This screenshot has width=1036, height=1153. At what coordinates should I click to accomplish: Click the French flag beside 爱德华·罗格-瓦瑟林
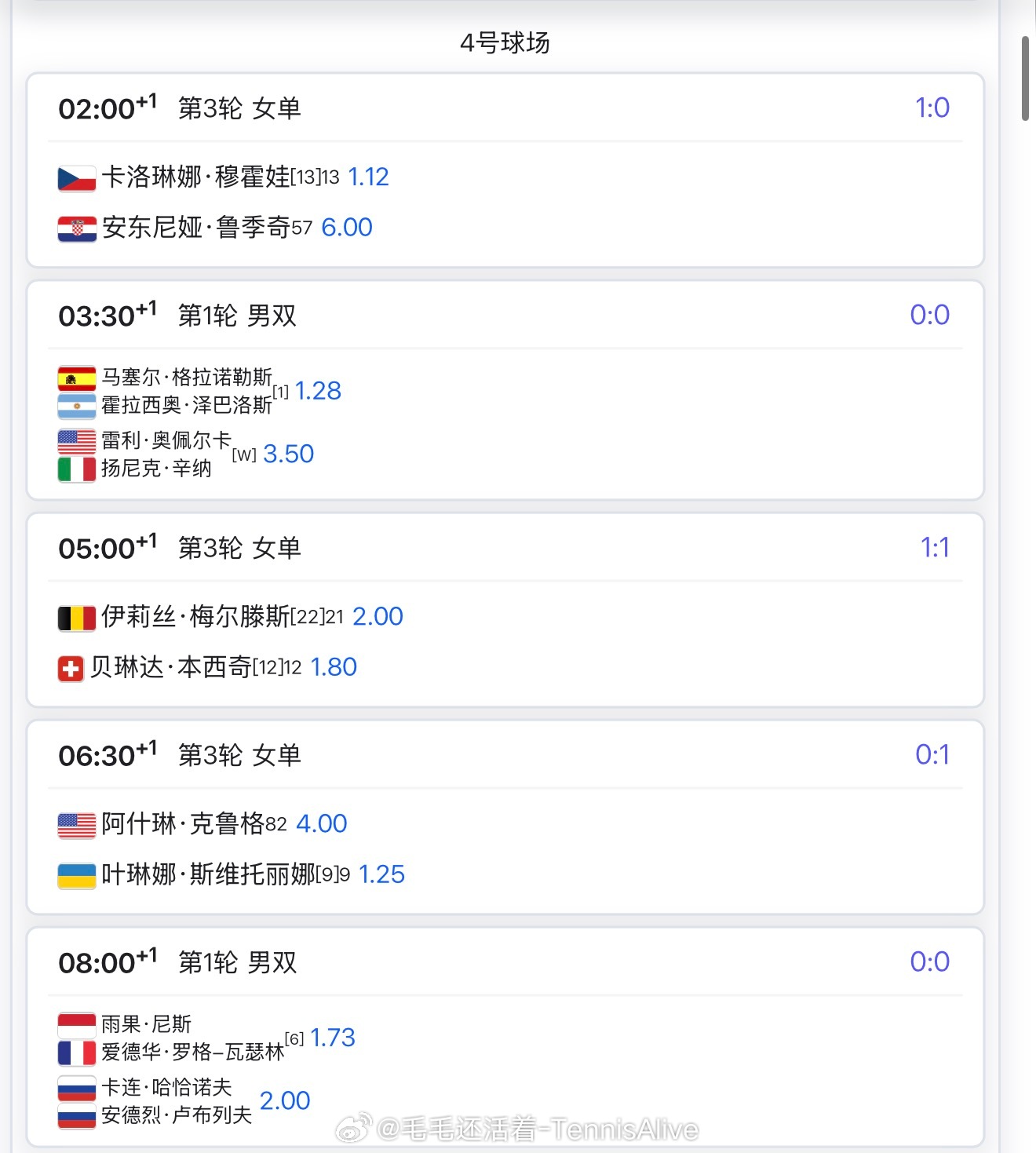tap(77, 1053)
